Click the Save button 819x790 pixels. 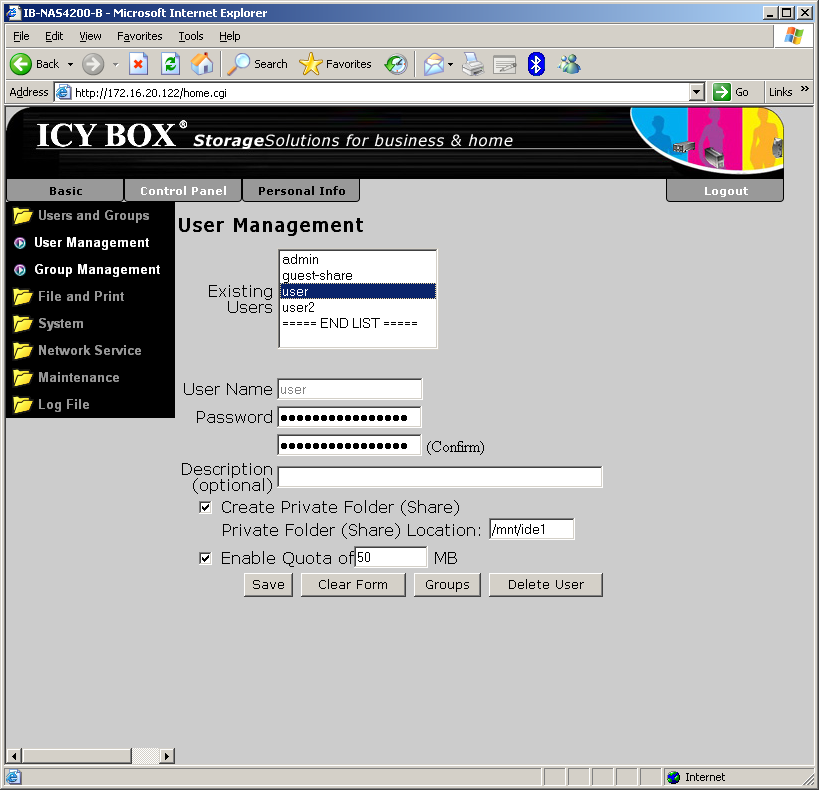pyautogui.click(x=268, y=585)
